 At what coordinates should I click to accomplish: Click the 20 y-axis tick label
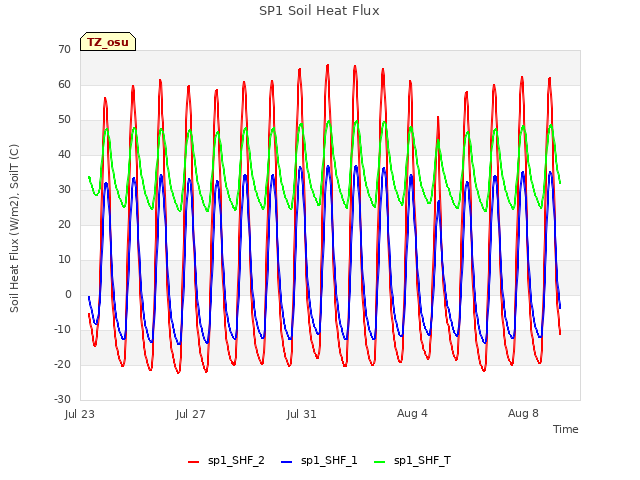click(x=64, y=224)
